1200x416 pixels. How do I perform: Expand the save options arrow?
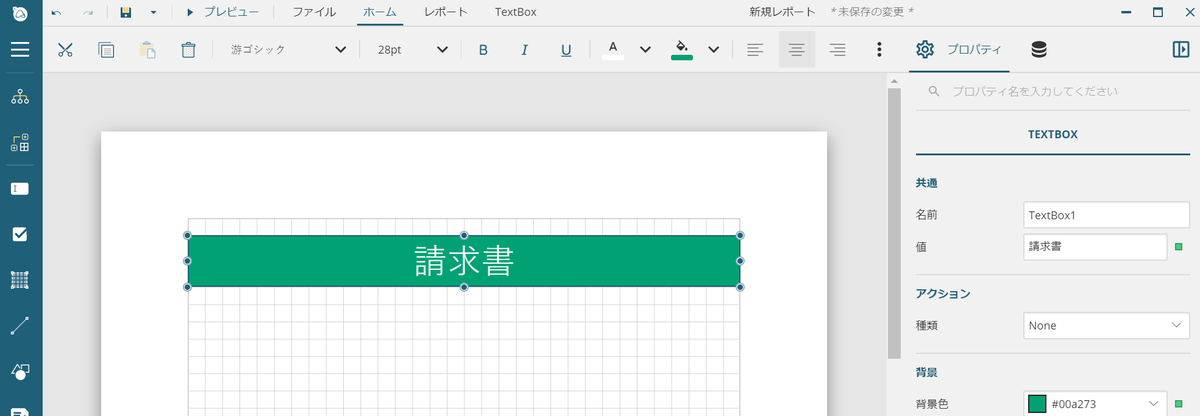coord(153,12)
